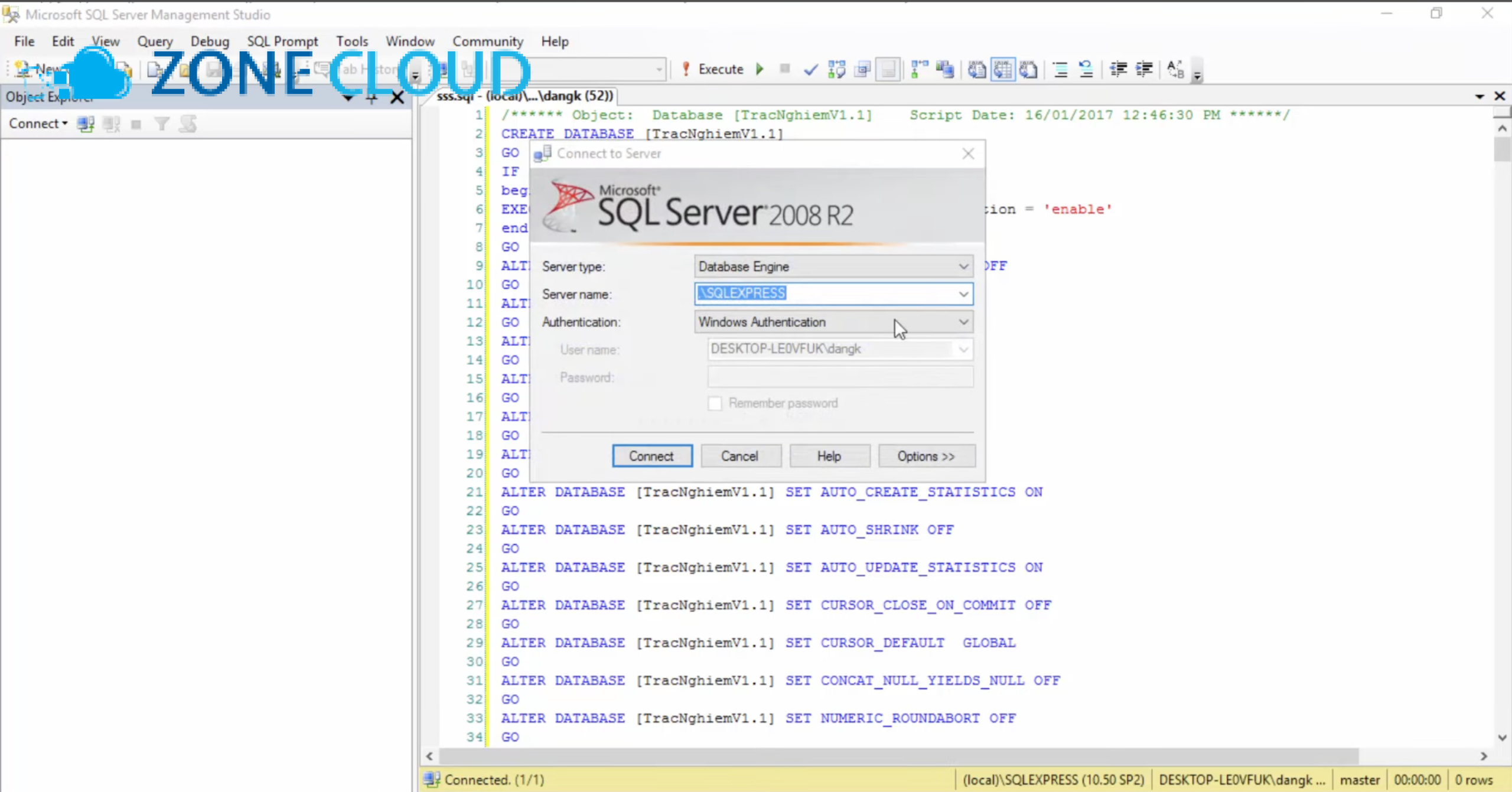Viewport: 1512px width, 792px height.
Task: Click the horizontal scrollbar right arrow
Action: point(1484,756)
